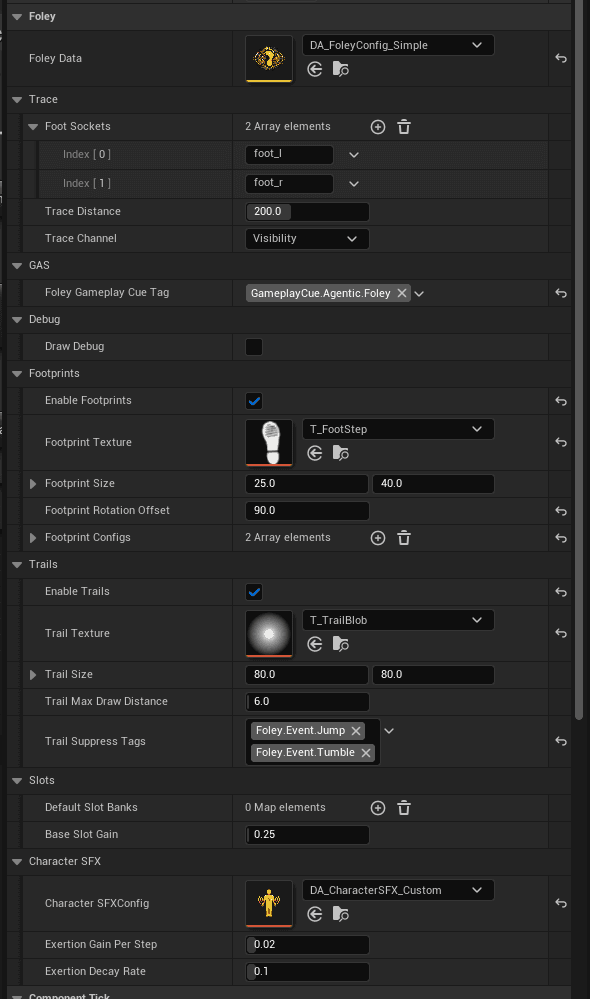Click the Footprint Rotation Offset field
The image size is (590, 999).
coord(307,510)
